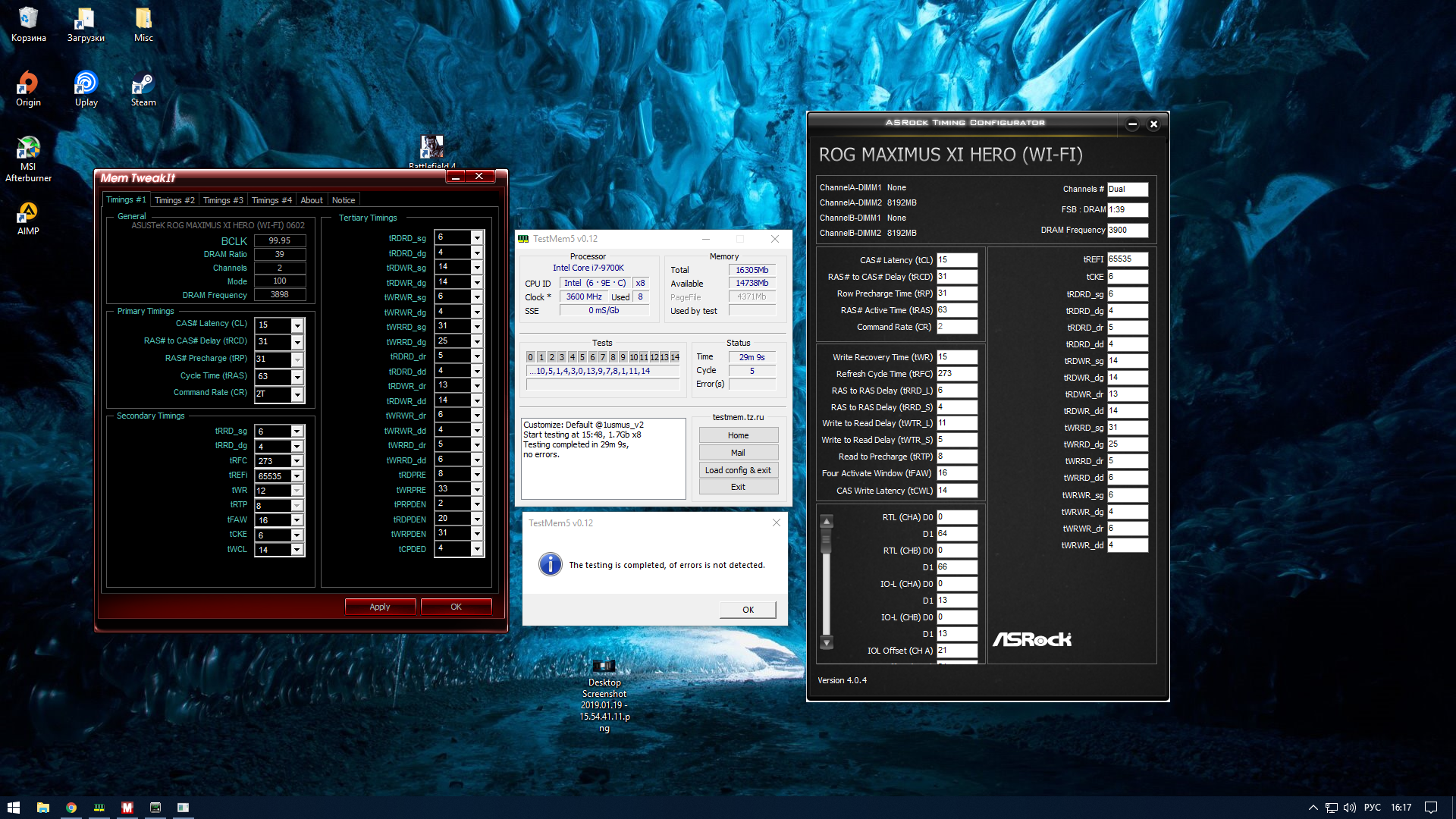
Task: Open the AIMP desktop icon
Action: [28, 213]
